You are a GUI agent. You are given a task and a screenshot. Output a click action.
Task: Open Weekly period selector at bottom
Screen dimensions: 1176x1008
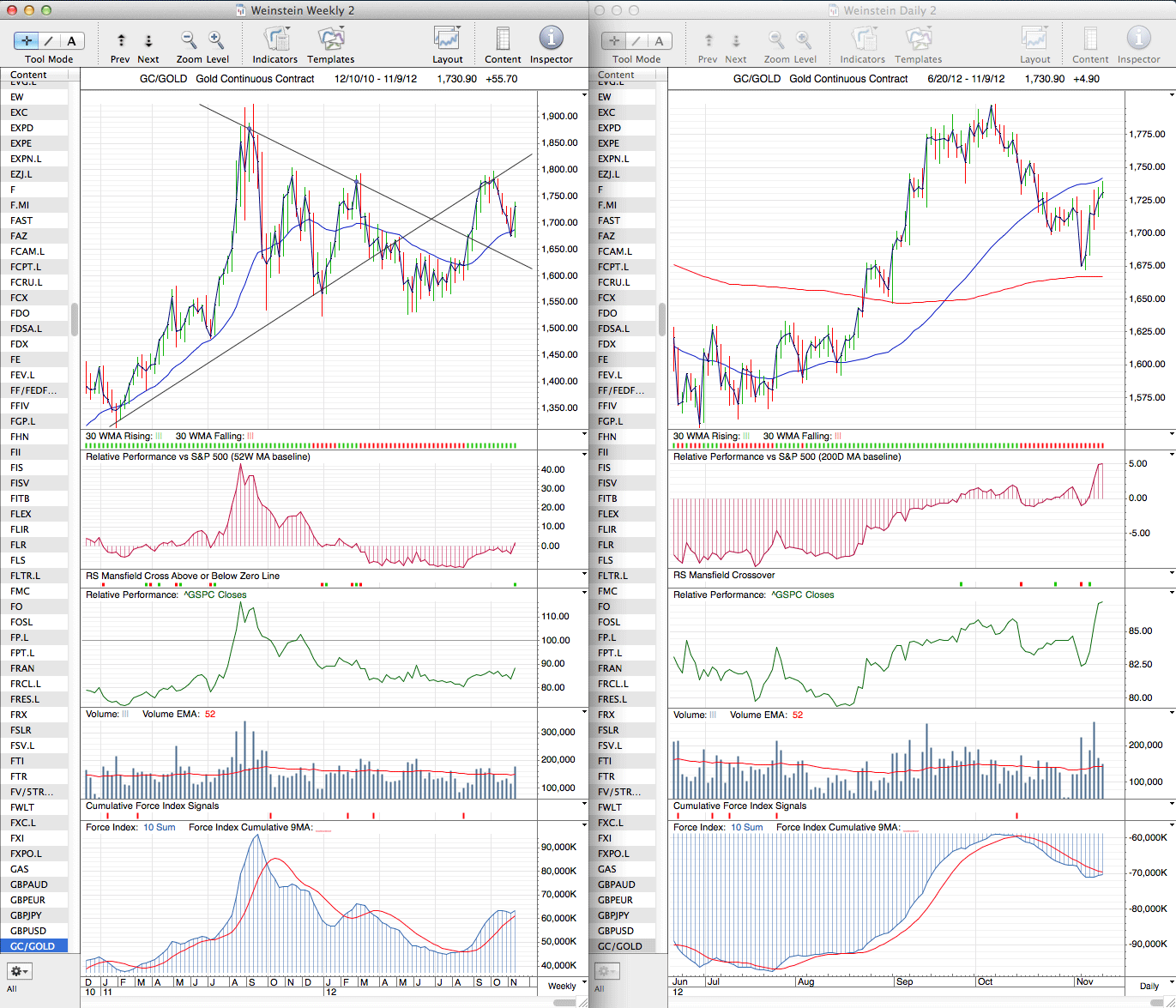tap(562, 986)
